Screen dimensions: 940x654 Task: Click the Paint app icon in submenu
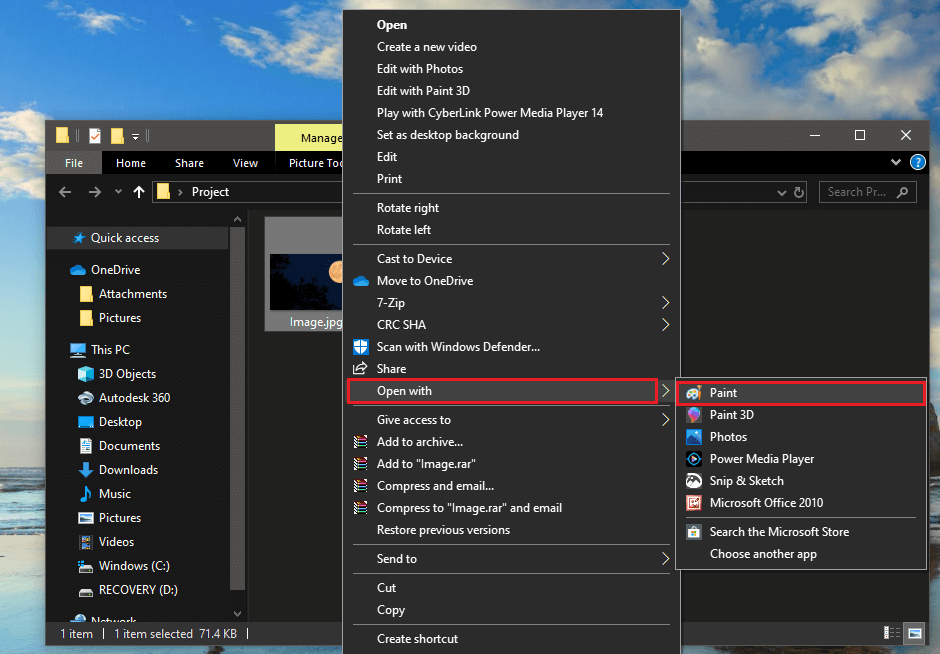tap(694, 393)
